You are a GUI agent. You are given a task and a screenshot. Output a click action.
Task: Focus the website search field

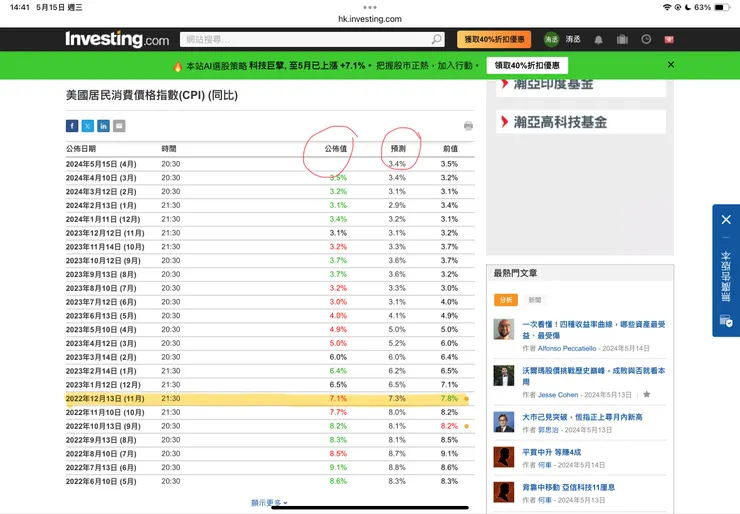coord(307,39)
